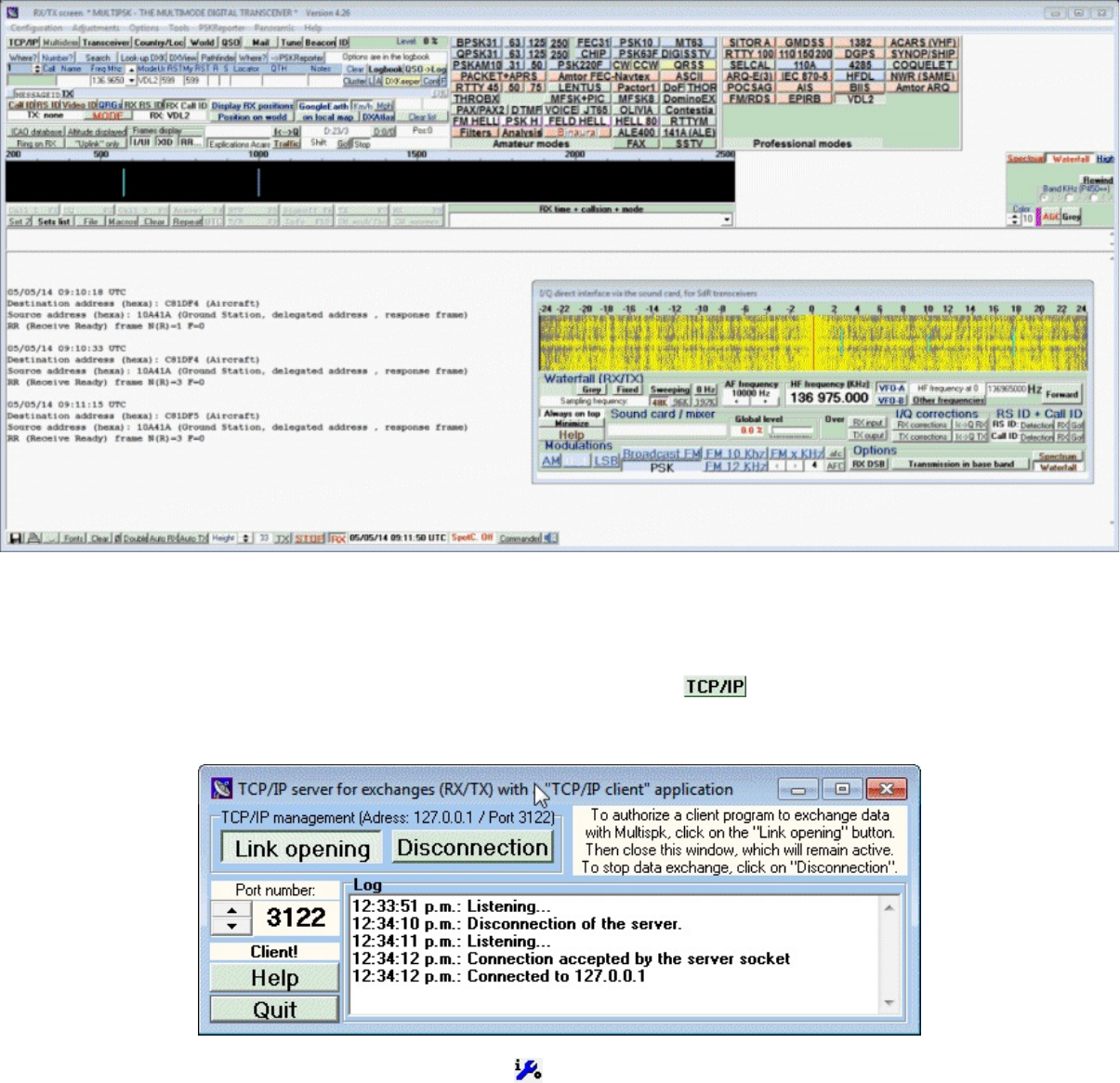Viewport: 1120px width, 1083px height.
Task: Click the standalone TCP/IP label icon
Action: coord(715,686)
